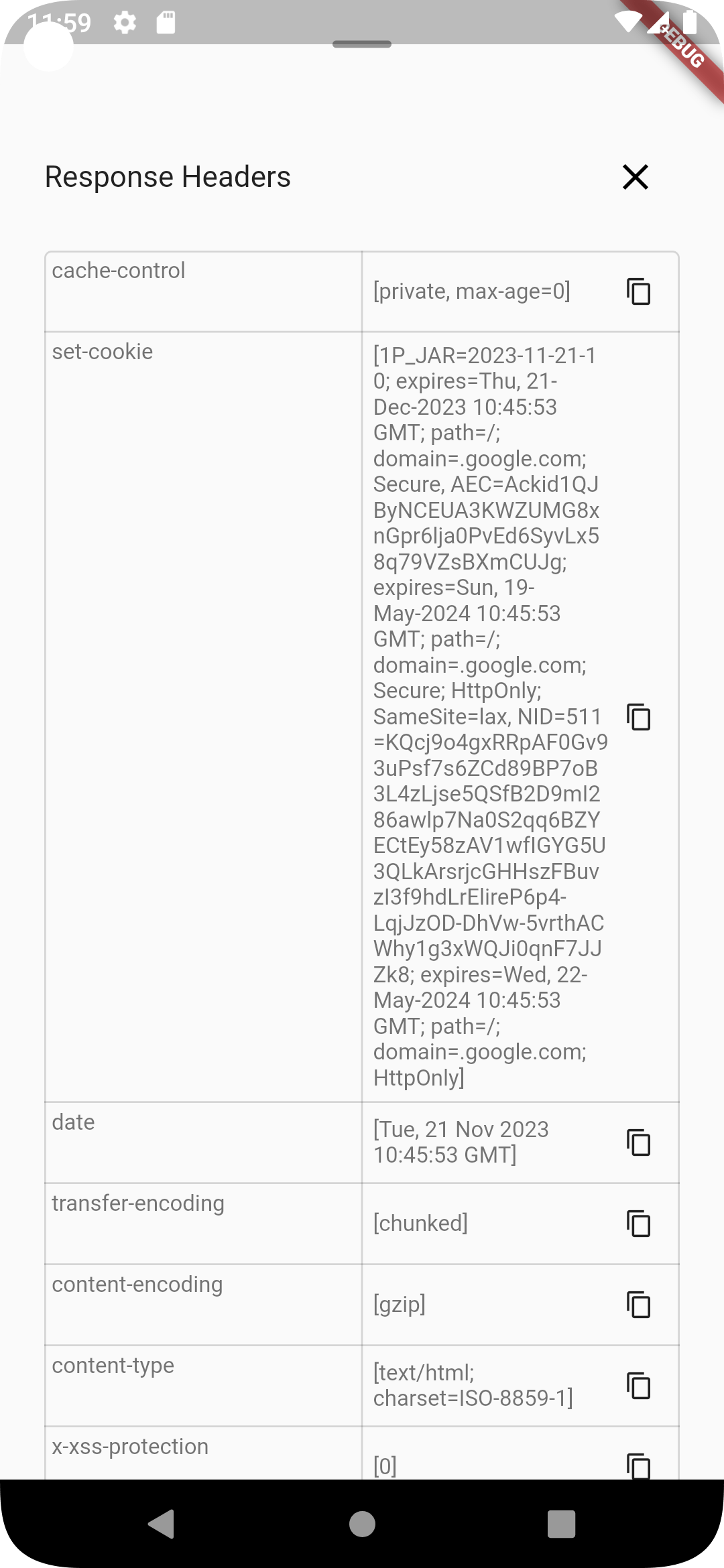Copy the content-type header value
This screenshot has height=1568, width=724.
(x=638, y=1385)
